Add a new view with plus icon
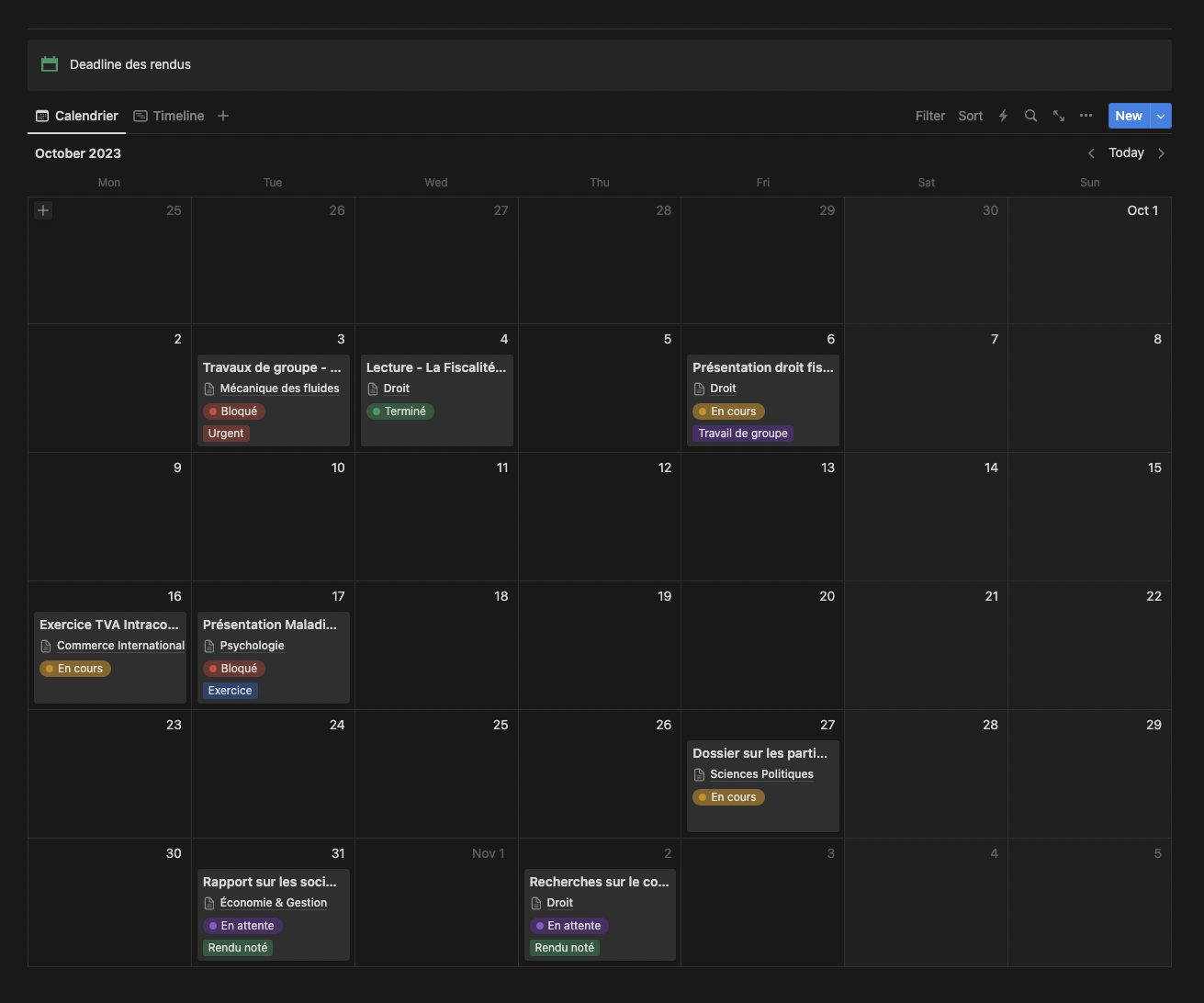Screen dimensions: 1204x1003 click(x=223, y=116)
